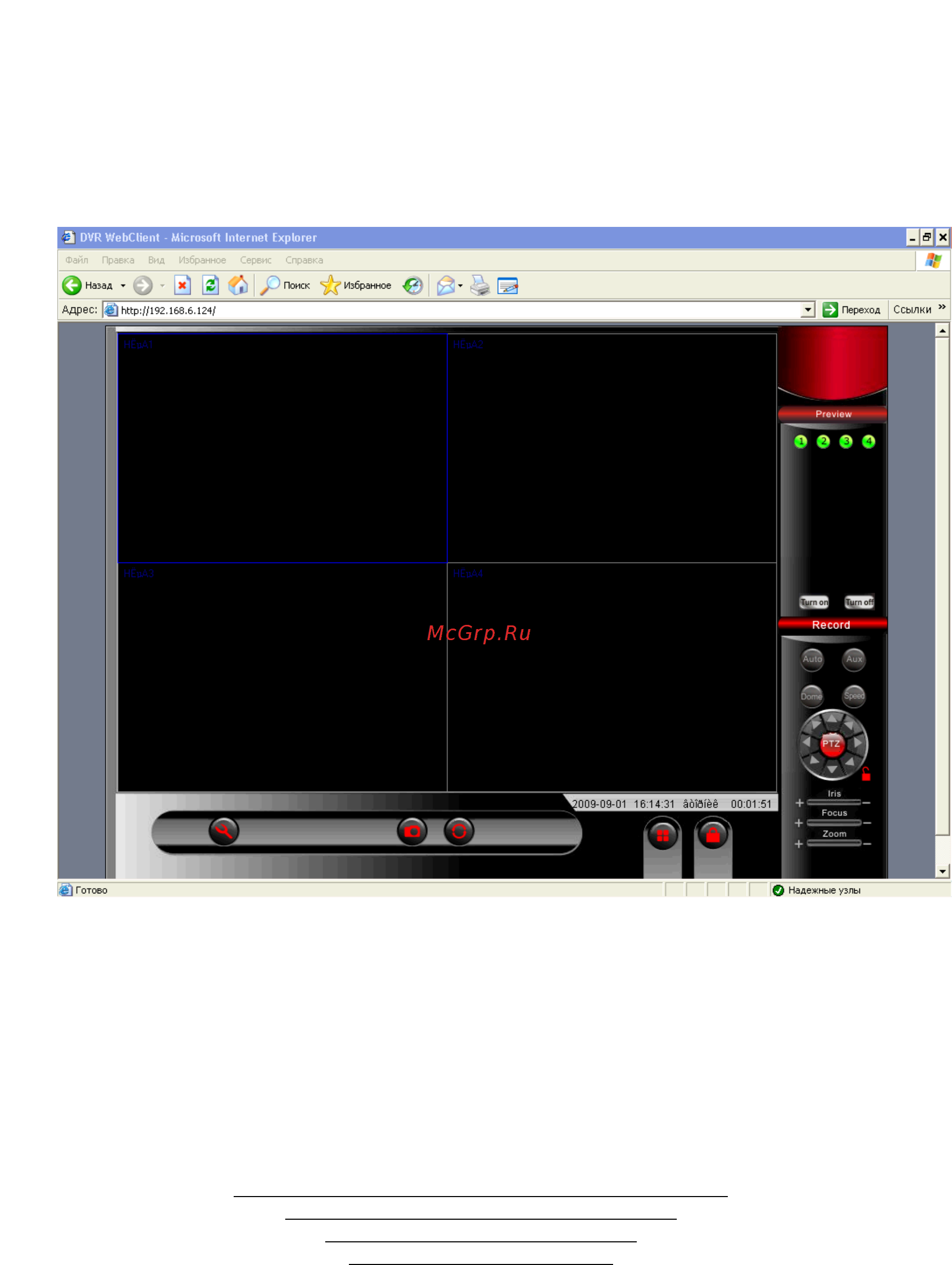
Task: Click the red padlock button beside grid icon
Action: tap(713, 835)
